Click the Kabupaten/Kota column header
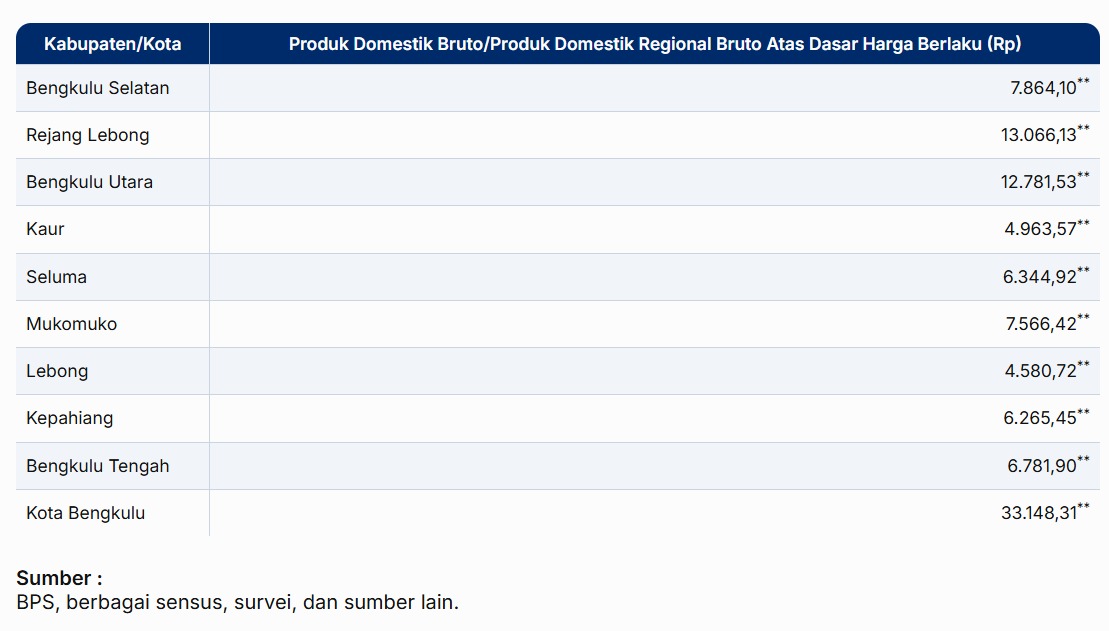The width and height of the screenshot is (1109, 631). 112,44
